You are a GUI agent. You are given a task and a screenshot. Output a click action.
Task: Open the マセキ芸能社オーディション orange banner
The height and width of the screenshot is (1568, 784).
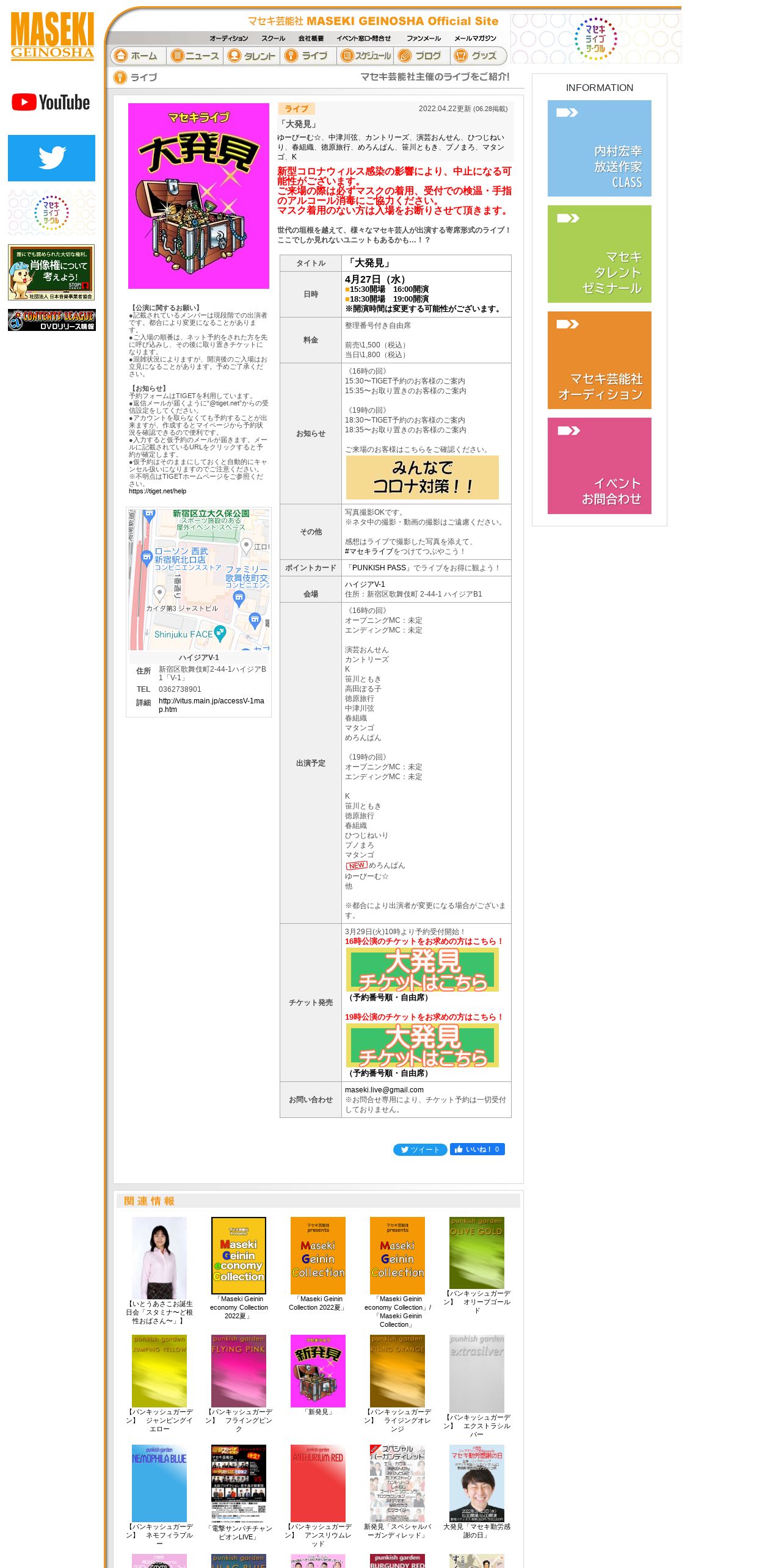(600, 360)
